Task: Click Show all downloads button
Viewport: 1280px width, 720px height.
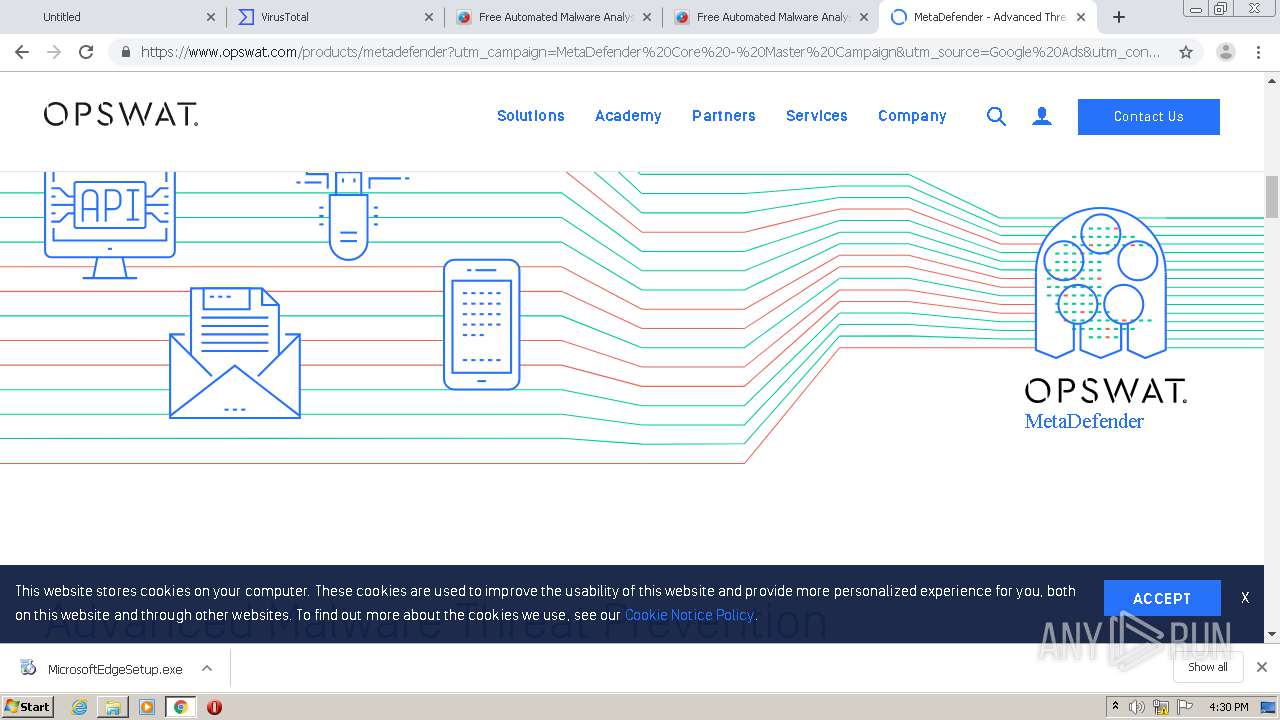Action: click(x=1208, y=667)
